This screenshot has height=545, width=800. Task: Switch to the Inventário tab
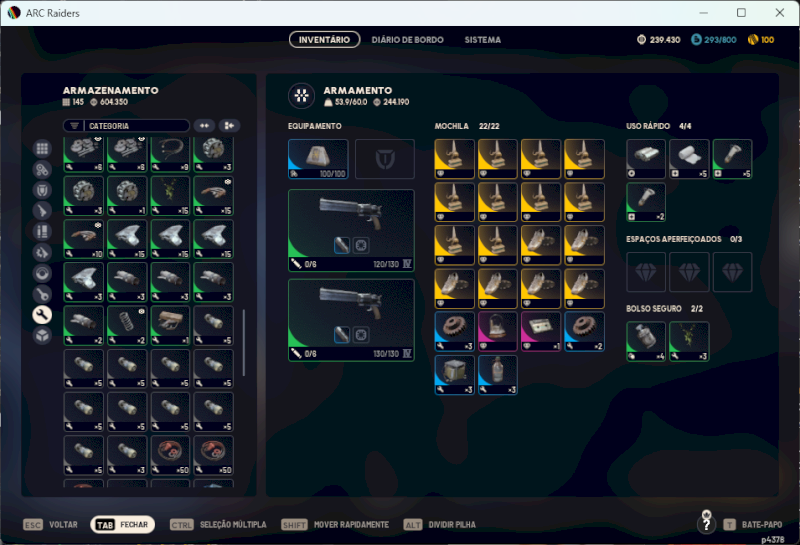point(324,39)
